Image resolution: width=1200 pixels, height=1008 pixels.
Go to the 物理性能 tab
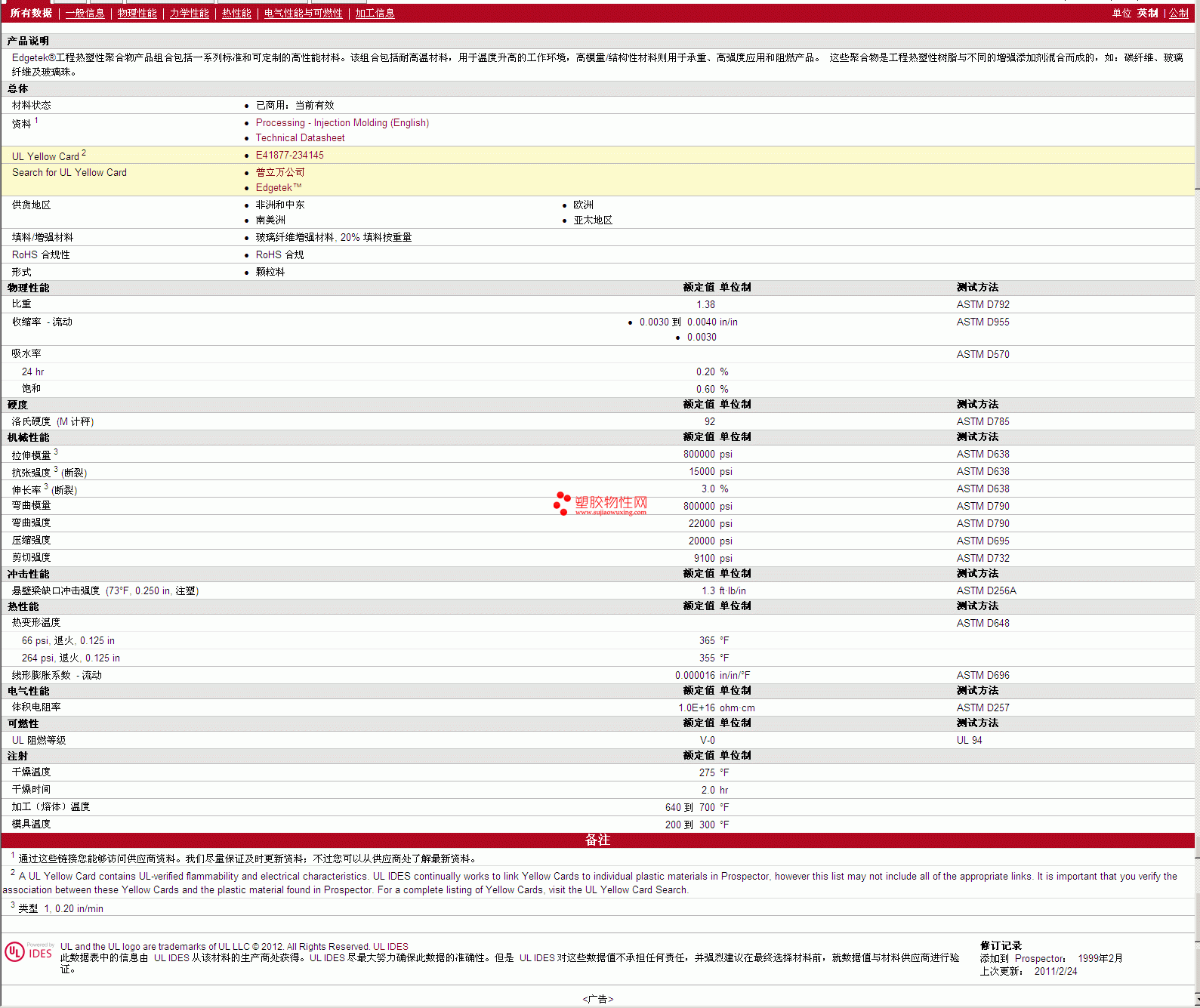click(x=137, y=14)
